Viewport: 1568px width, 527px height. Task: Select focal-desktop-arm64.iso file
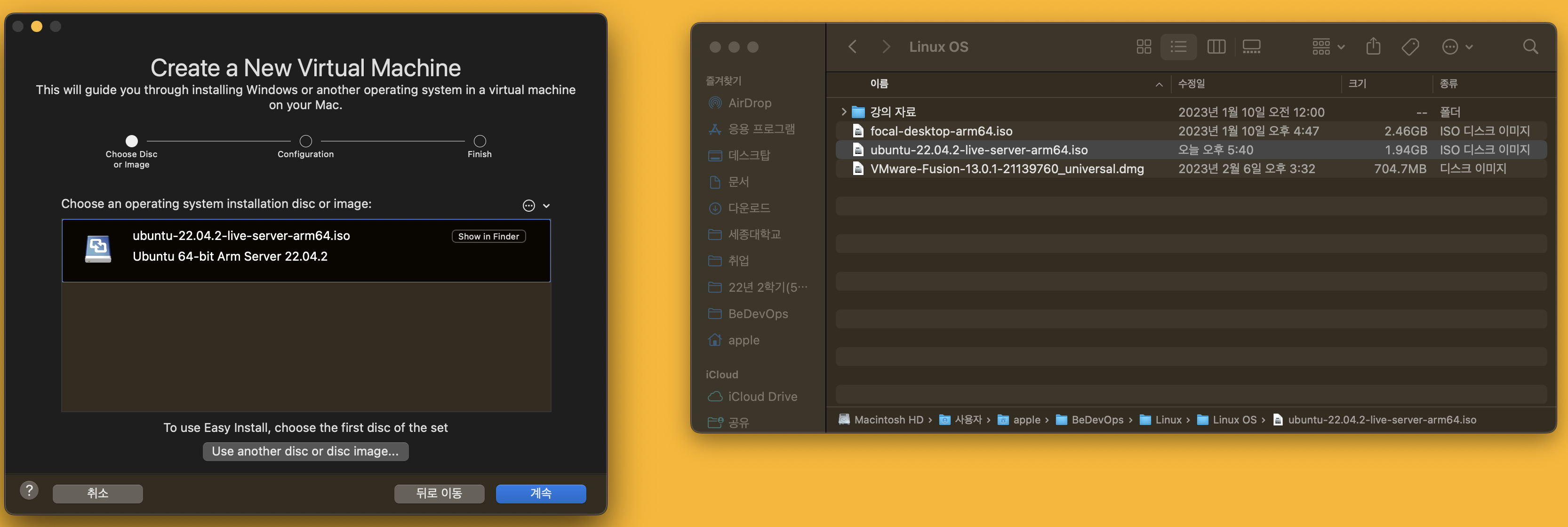click(1191, 131)
